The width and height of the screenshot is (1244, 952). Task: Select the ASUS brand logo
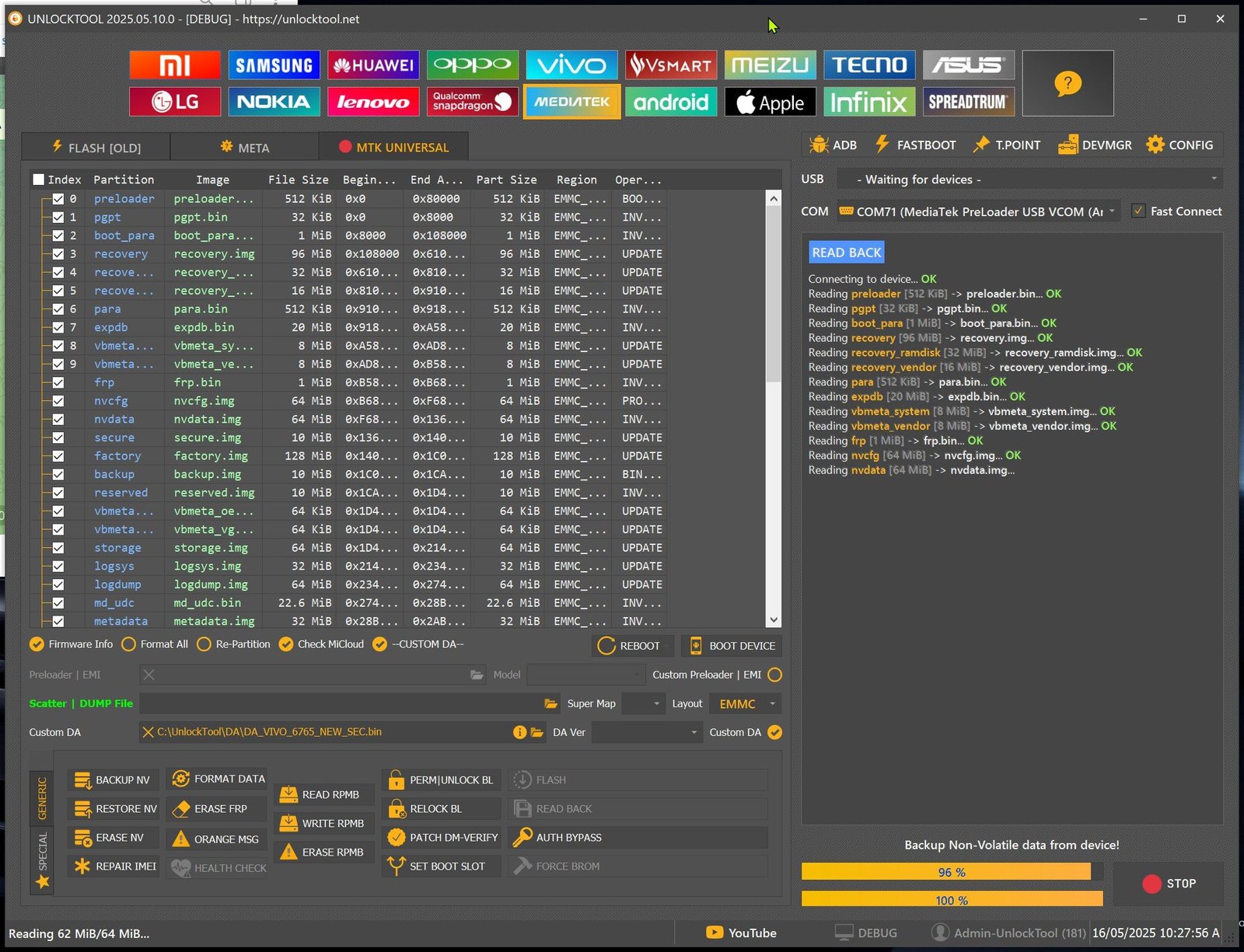pos(969,65)
